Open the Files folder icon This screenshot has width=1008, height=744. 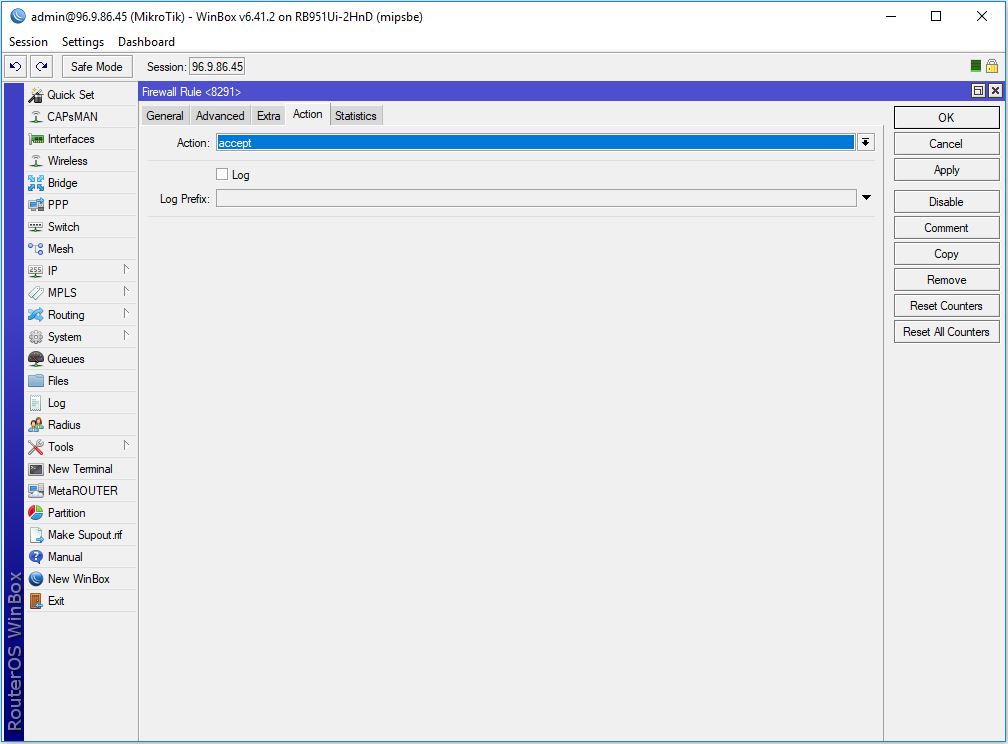36,381
